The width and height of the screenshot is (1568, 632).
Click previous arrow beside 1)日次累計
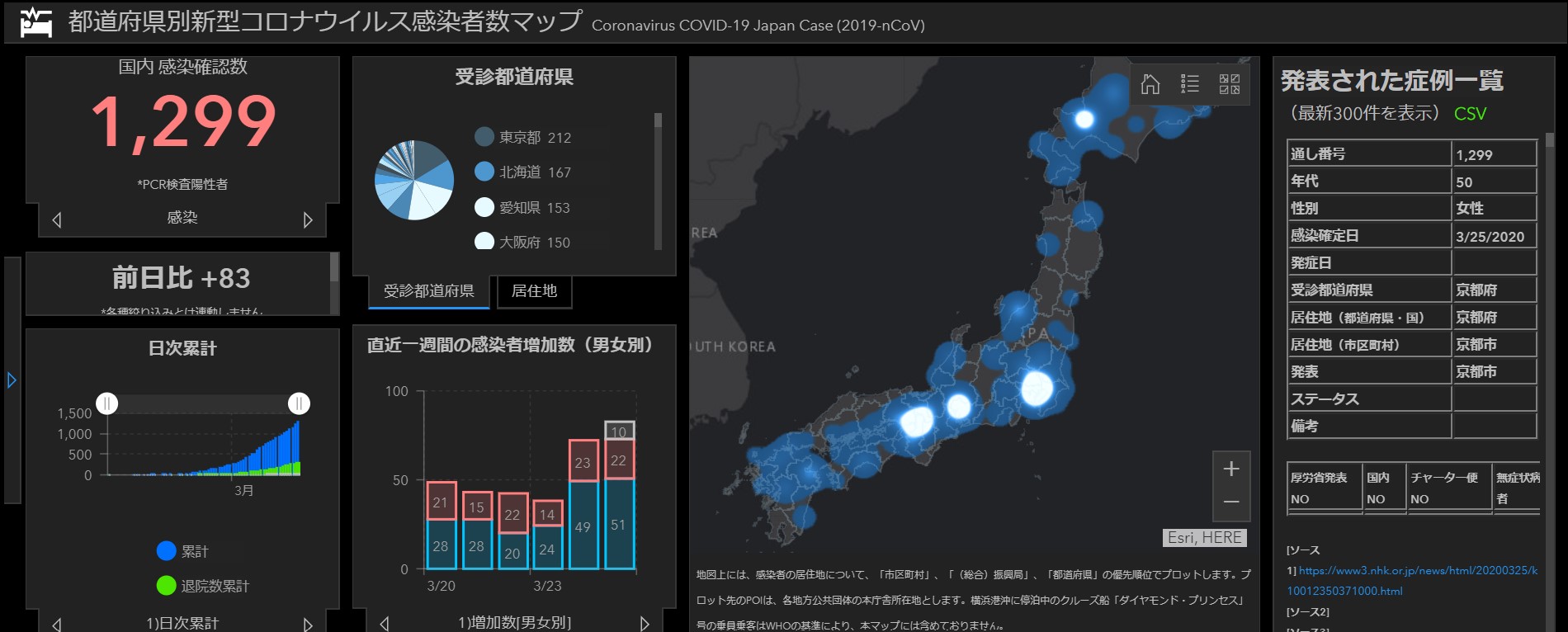click(57, 625)
